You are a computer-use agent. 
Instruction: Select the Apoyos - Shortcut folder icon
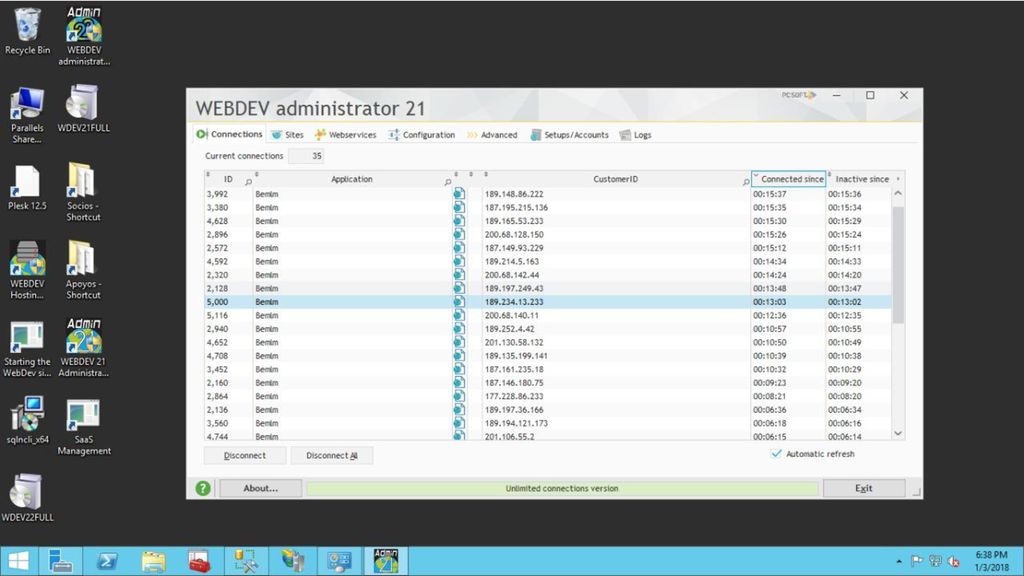click(84, 270)
